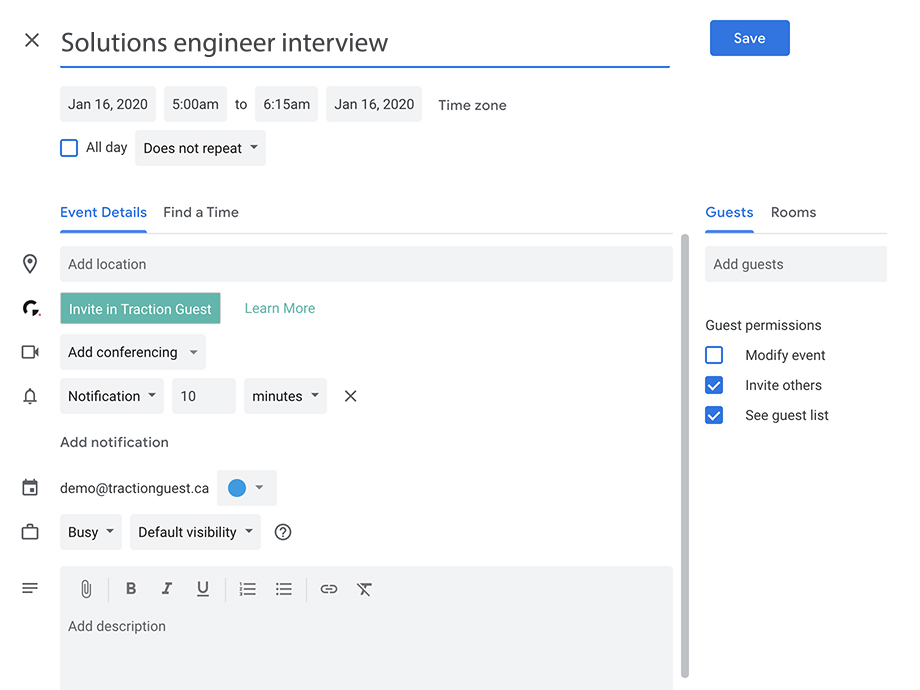This screenshot has height=690, width=920.
Task: Open the visibility help question mark
Action: click(283, 532)
